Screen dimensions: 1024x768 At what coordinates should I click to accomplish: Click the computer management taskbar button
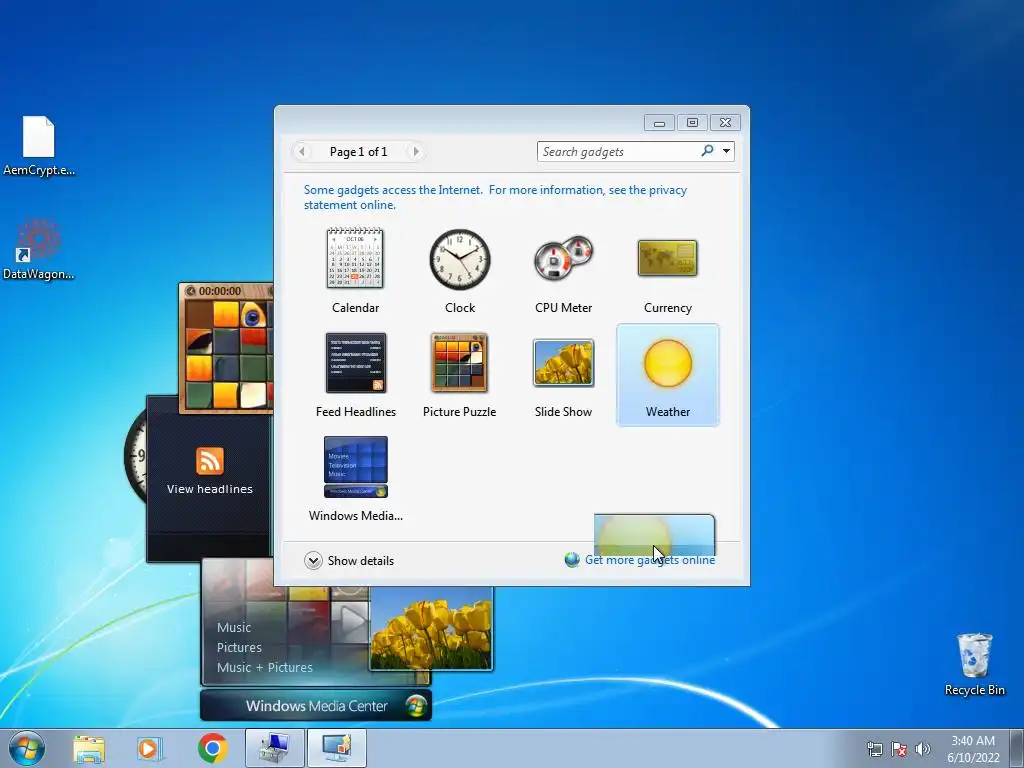coord(274,748)
